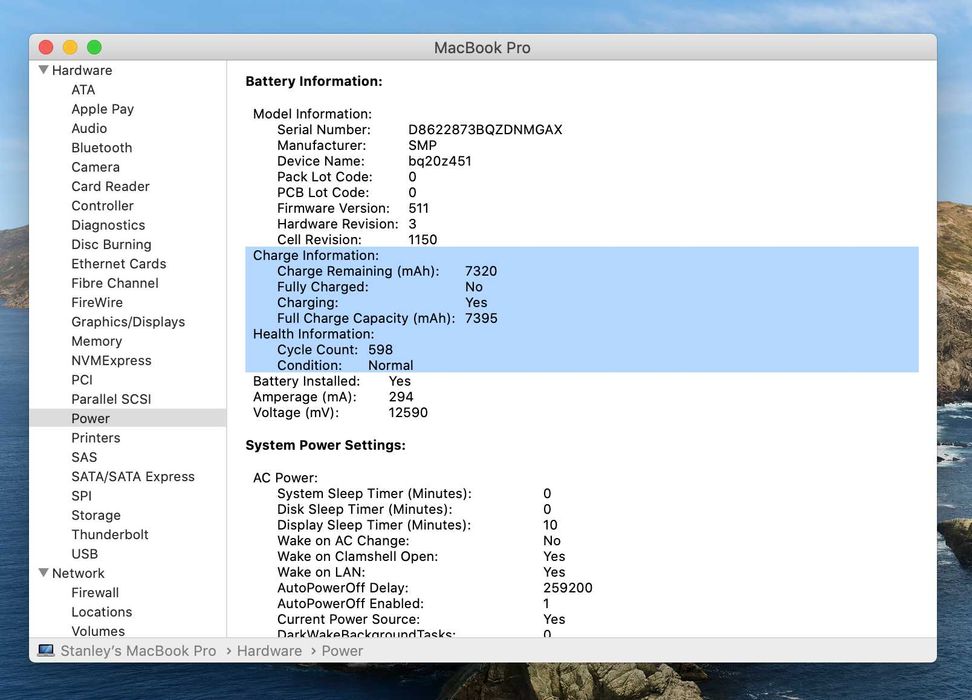Select Volumes under Network
This screenshot has width=972, height=700.
(x=98, y=631)
